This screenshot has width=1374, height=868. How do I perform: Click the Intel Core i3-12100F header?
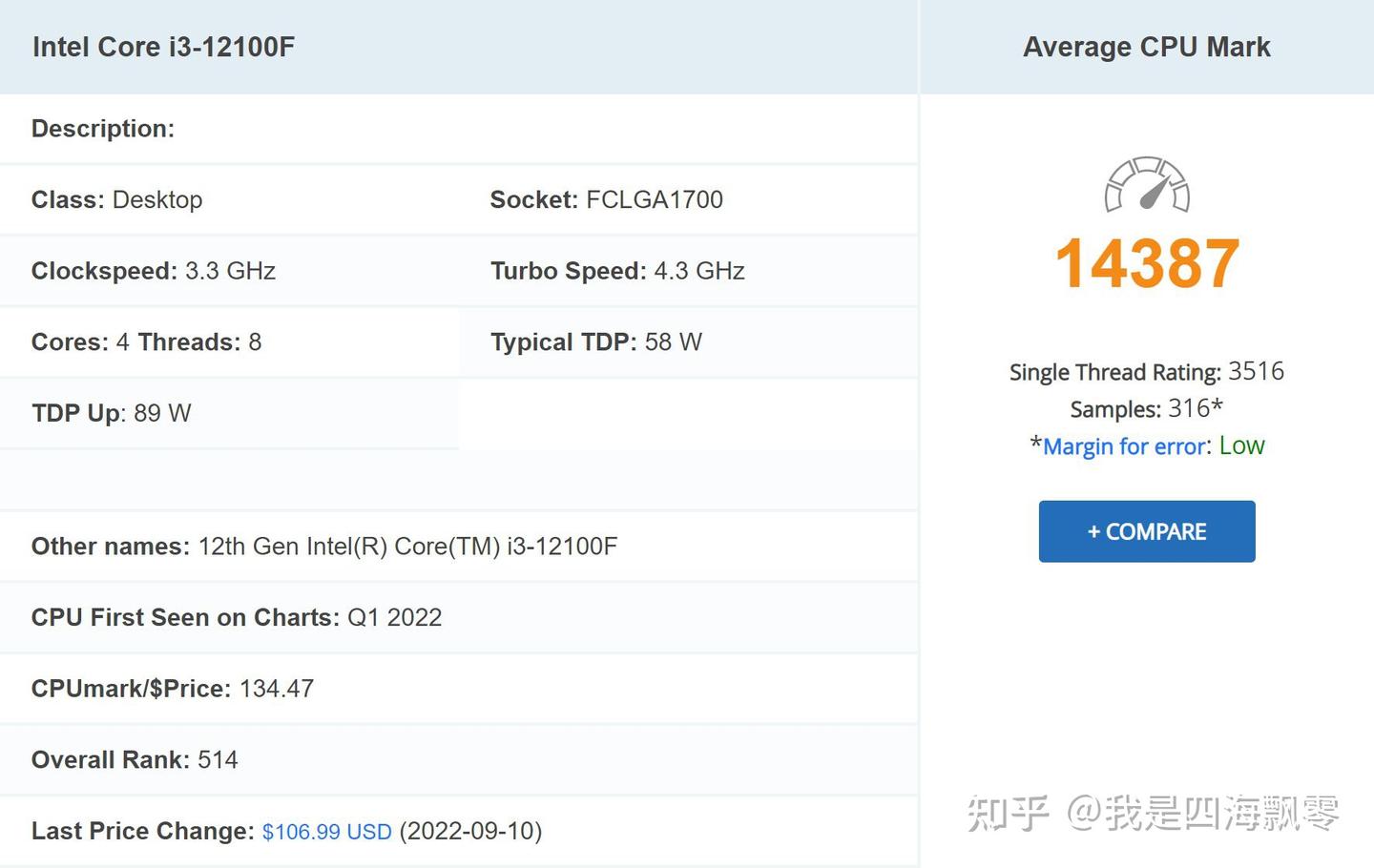point(162,47)
